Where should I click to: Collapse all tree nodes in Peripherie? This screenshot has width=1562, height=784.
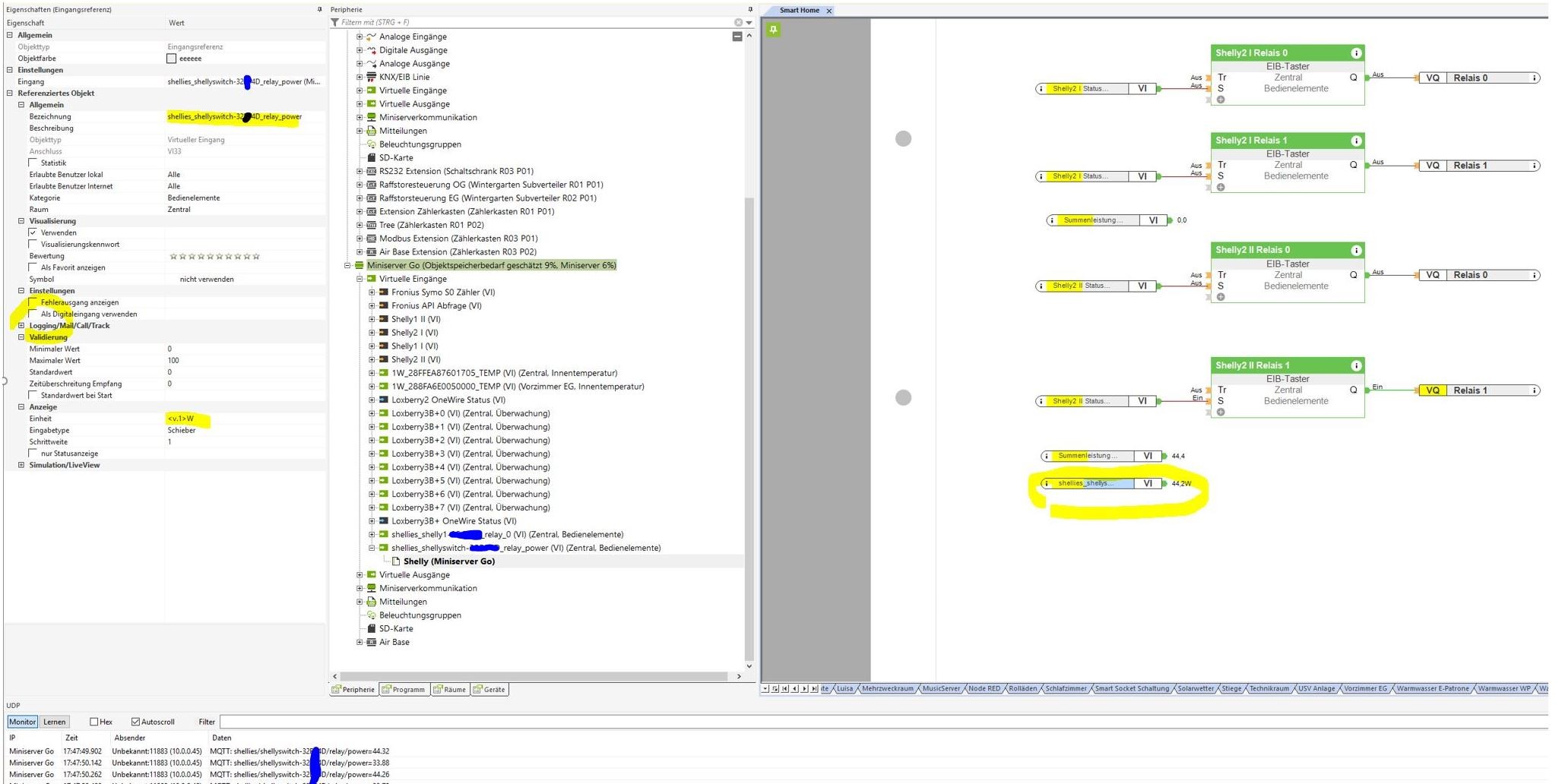(x=737, y=36)
